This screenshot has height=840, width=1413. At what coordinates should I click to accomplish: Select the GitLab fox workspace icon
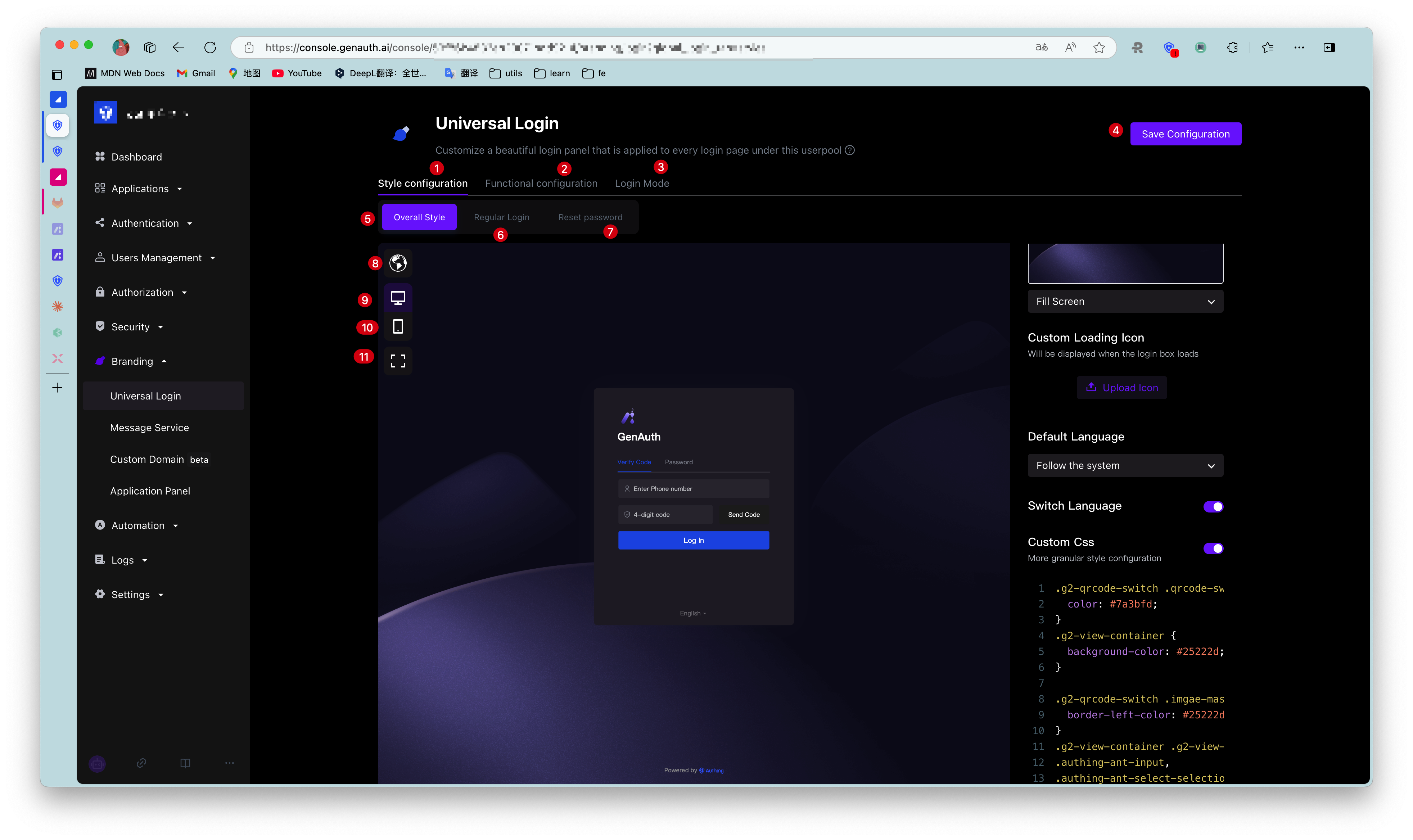[x=57, y=202]
